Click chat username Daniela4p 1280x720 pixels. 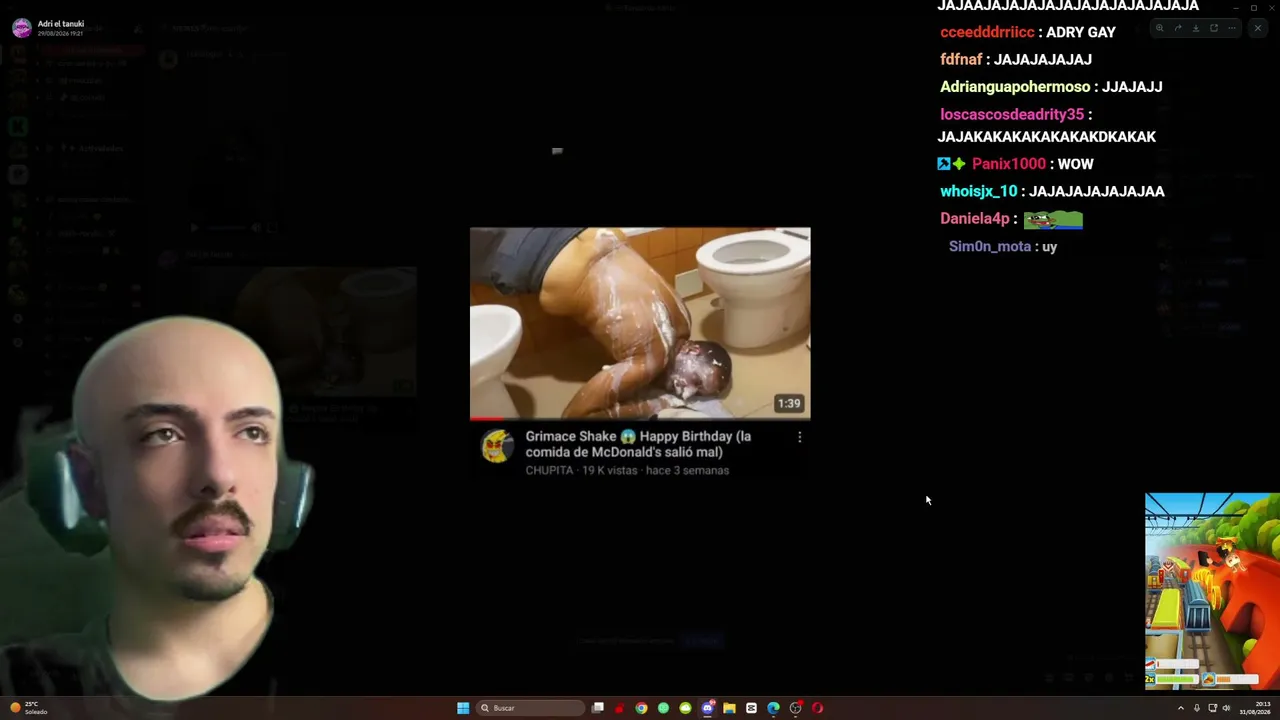[975, 218]
